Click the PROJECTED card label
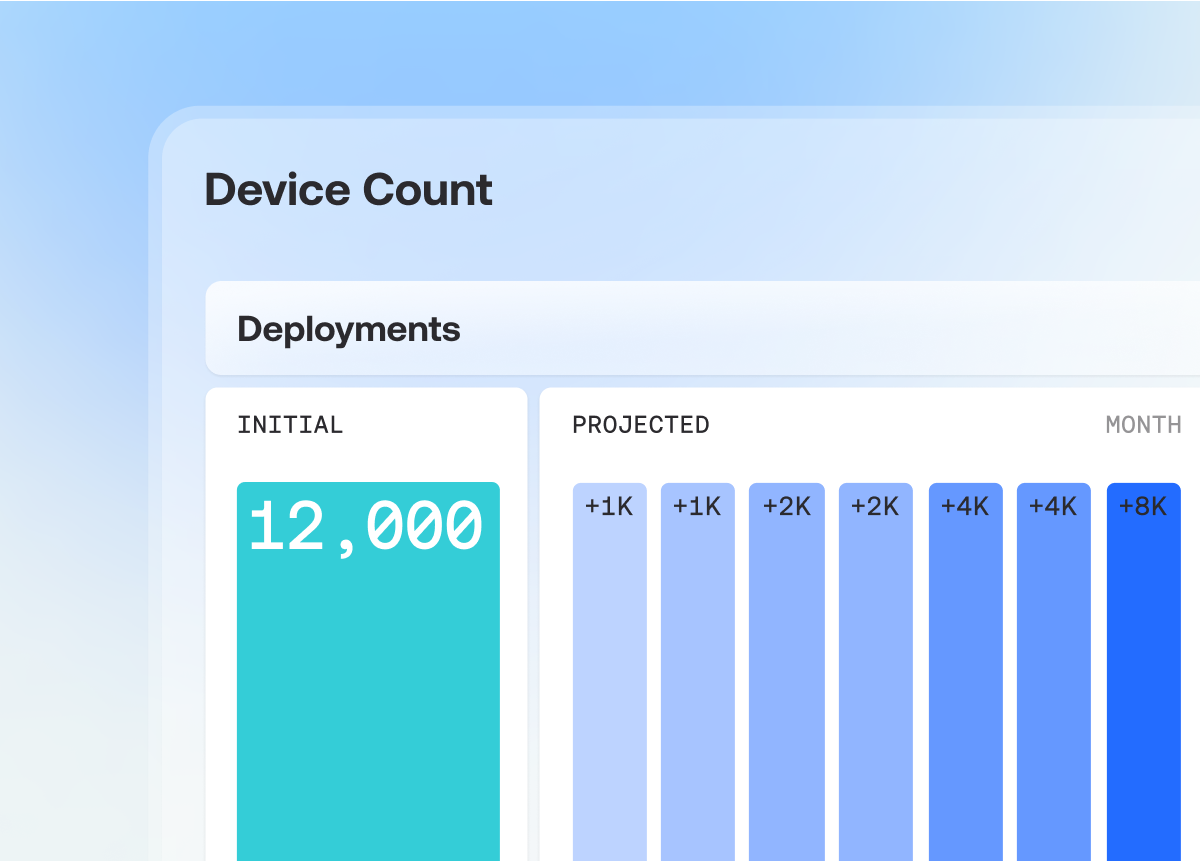The width and height of the screenshot is (1200, 861). click(x=640, y=425)
